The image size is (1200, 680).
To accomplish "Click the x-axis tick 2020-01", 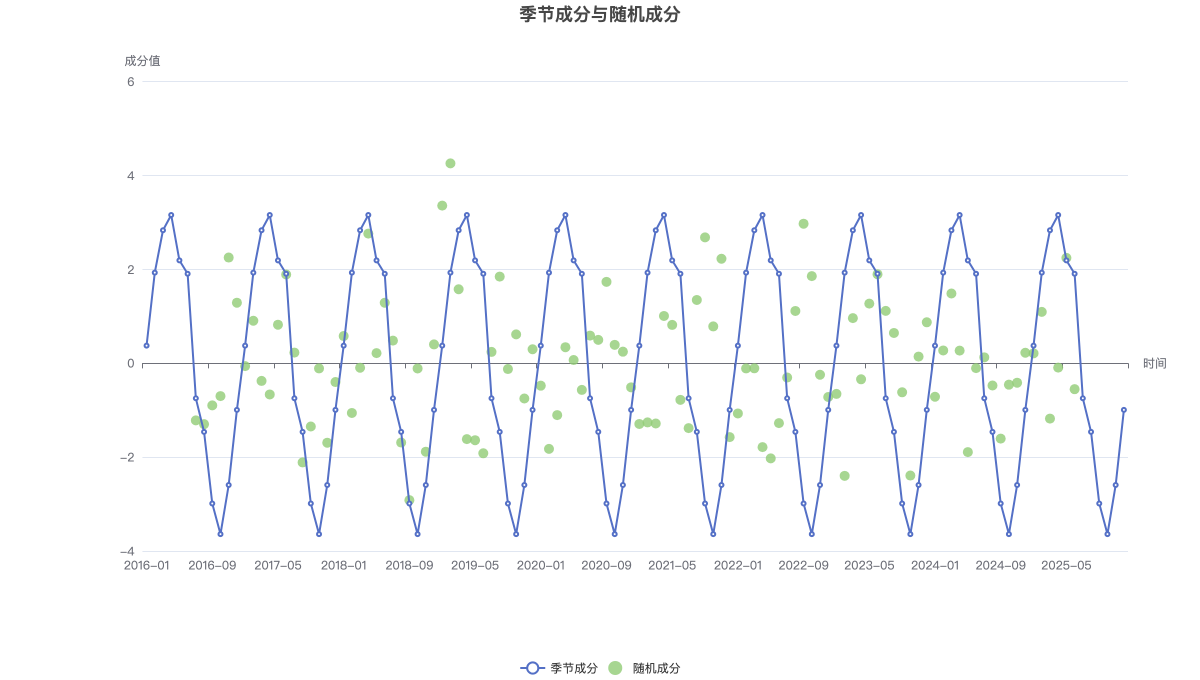I will click(x=540, y=565).
